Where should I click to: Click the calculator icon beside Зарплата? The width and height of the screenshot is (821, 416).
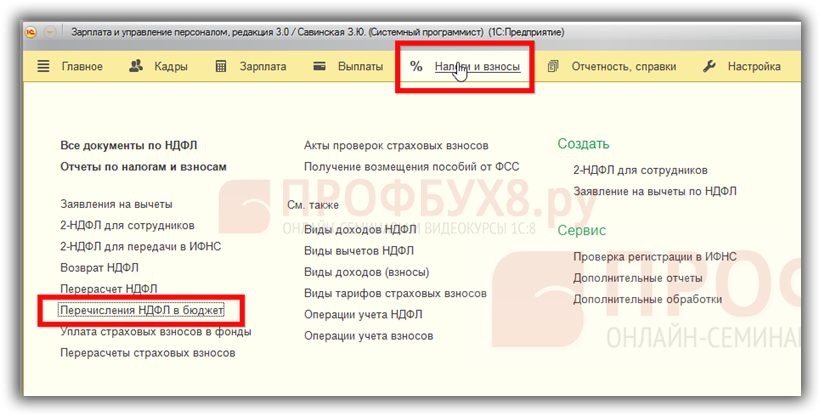pos(221,66)
